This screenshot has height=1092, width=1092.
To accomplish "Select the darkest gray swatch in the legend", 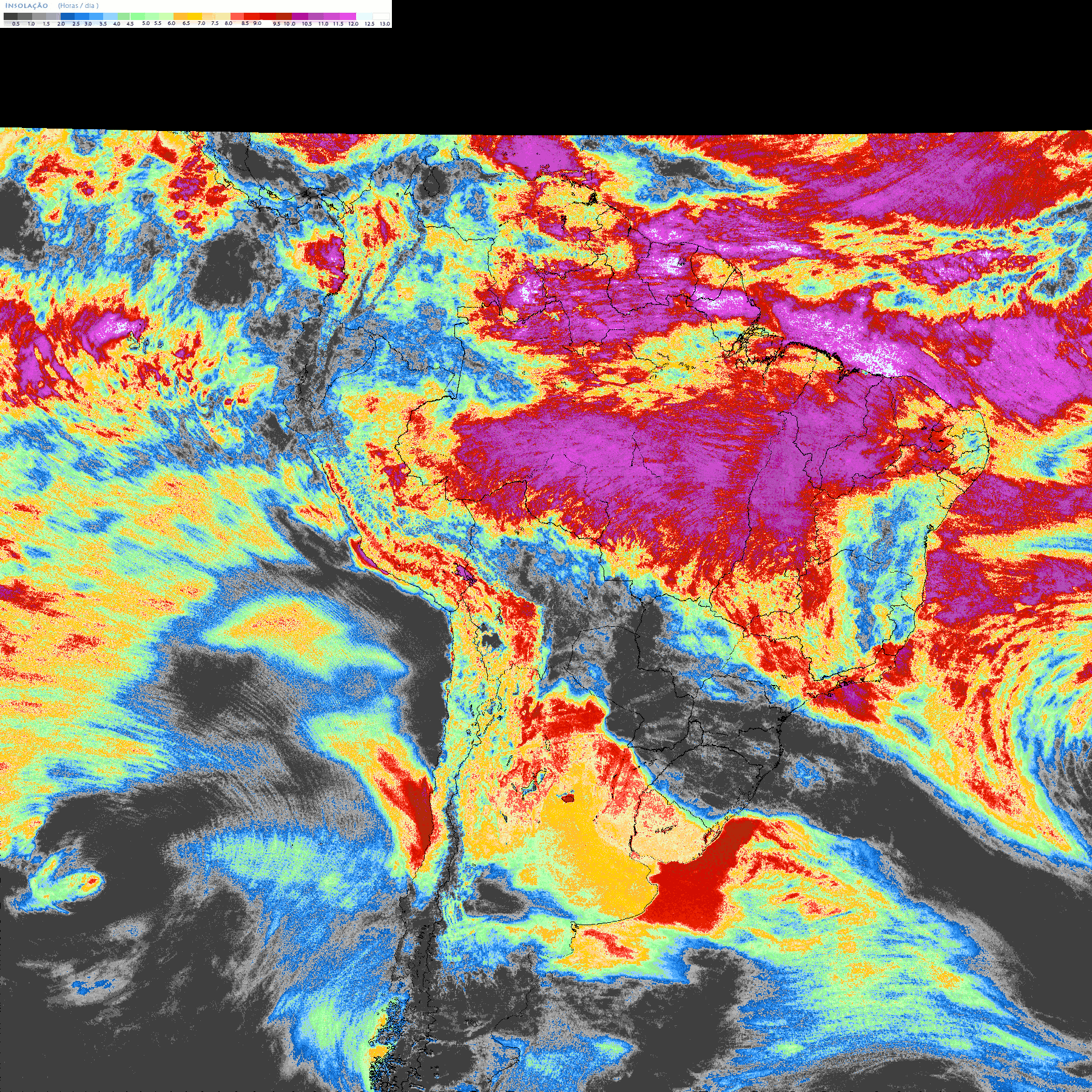I will 10,16.
